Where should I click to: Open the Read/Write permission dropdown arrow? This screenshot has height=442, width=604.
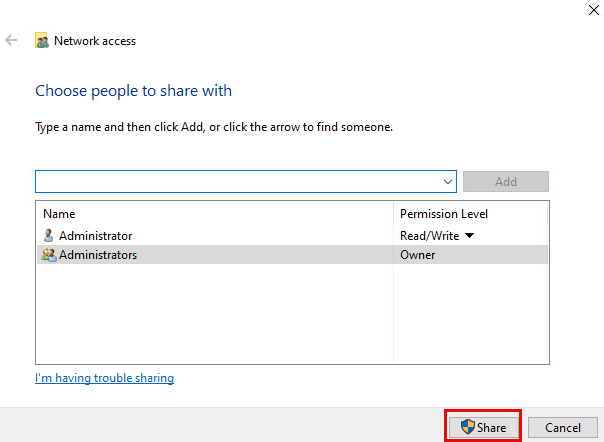(469, 236)
